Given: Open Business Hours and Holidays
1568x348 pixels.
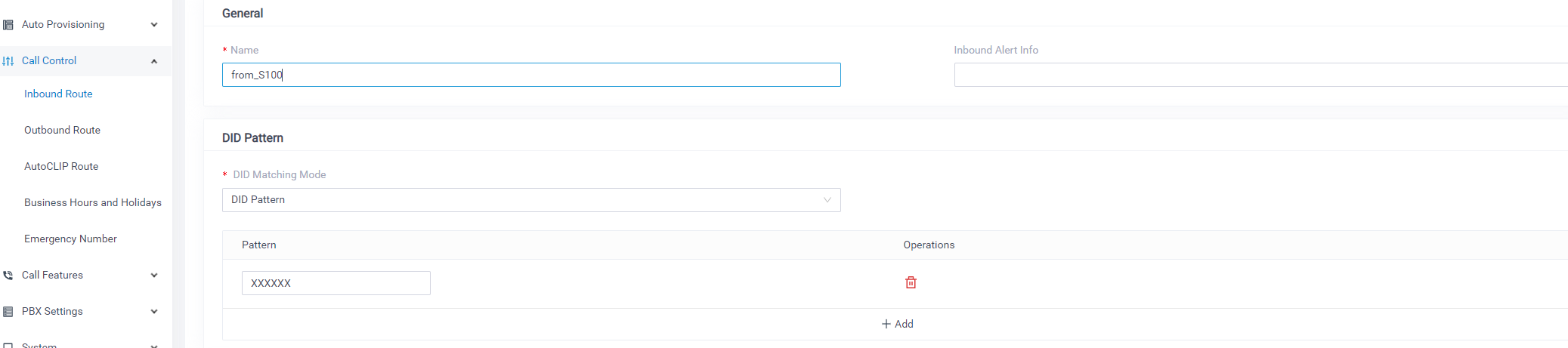Looking at the screenshot, I should pyautogui.click(x=93, y=202).
